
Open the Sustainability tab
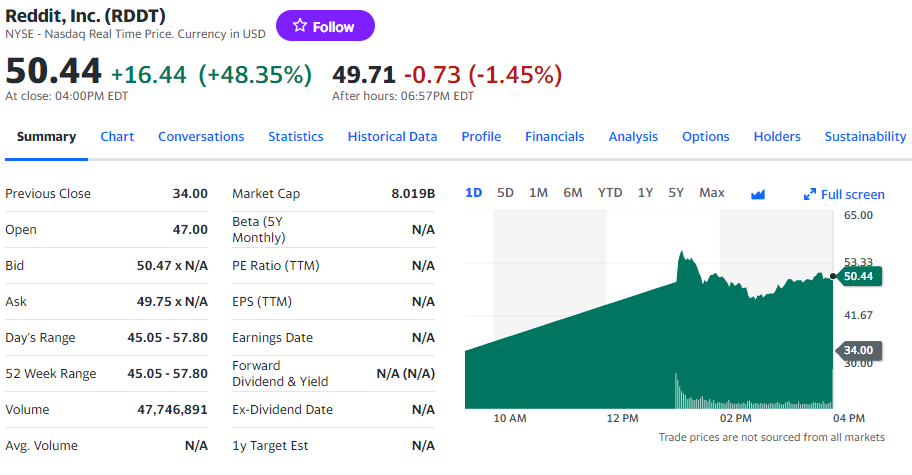coord(865,137)
